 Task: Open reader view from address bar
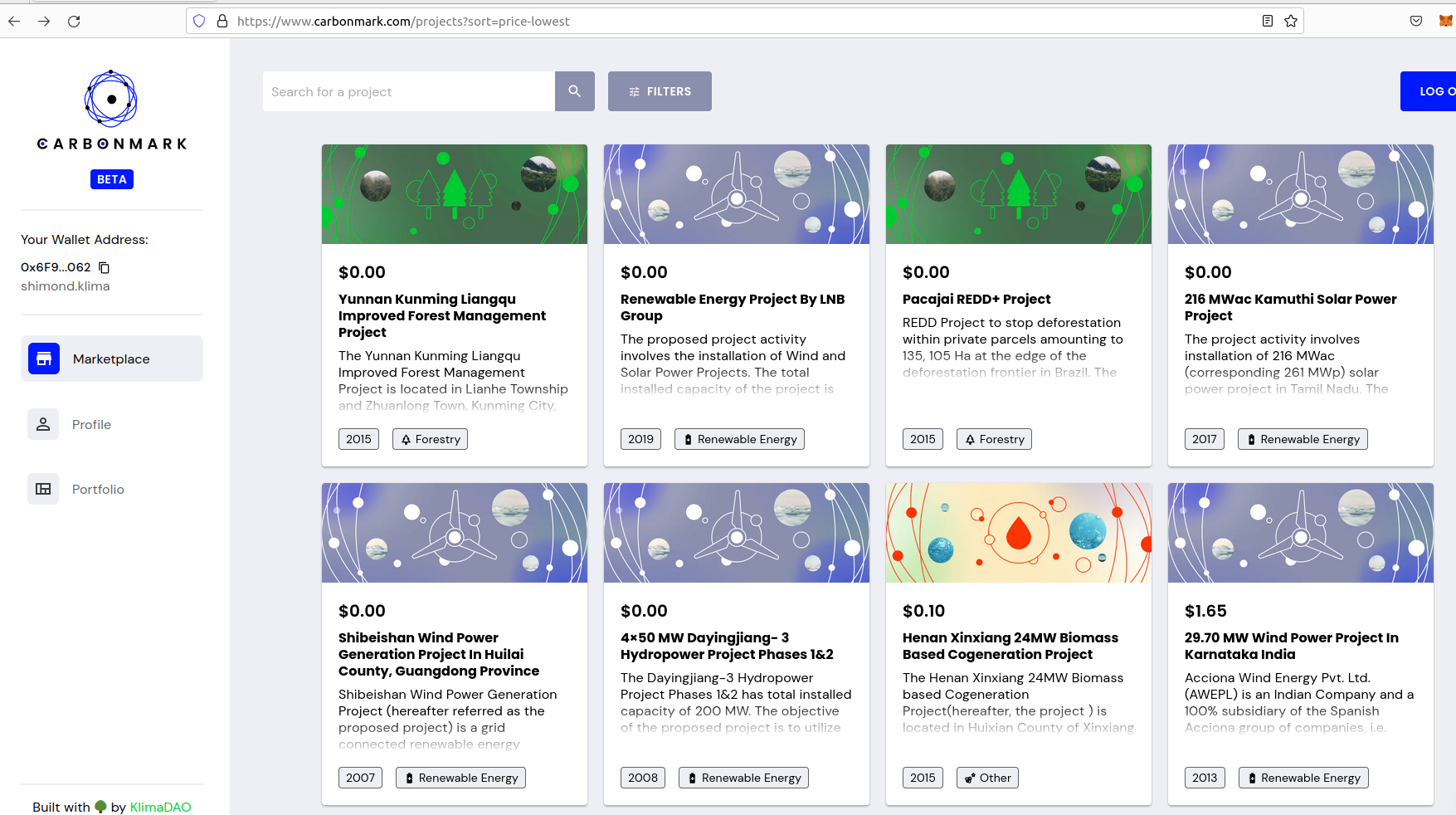(x=1267, y=21)
